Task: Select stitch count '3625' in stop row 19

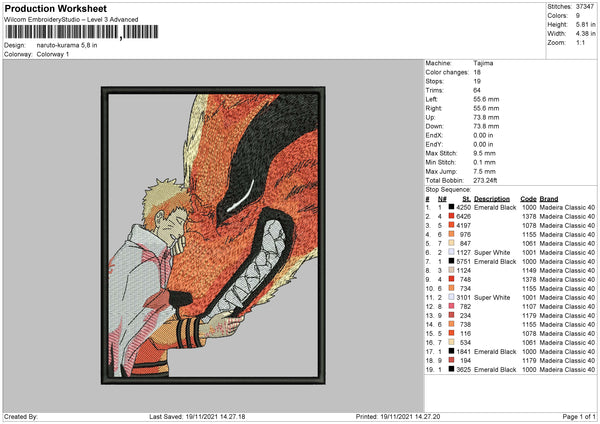Action: [463, 370]
